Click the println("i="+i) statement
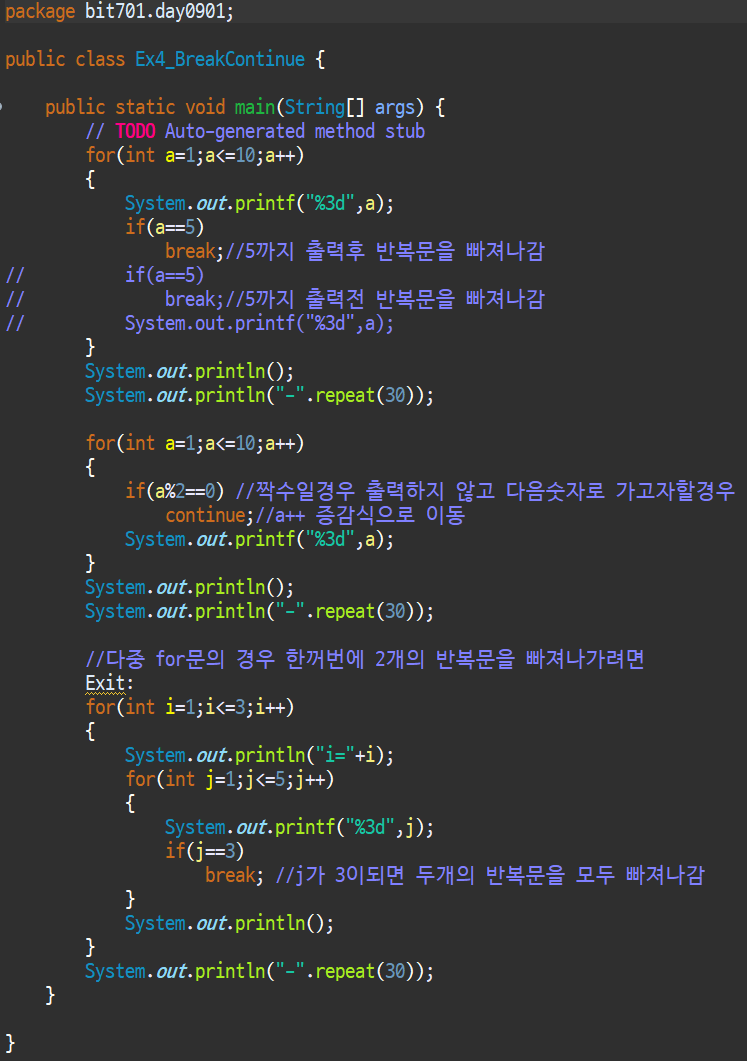747x1061 pixels. 259,756
